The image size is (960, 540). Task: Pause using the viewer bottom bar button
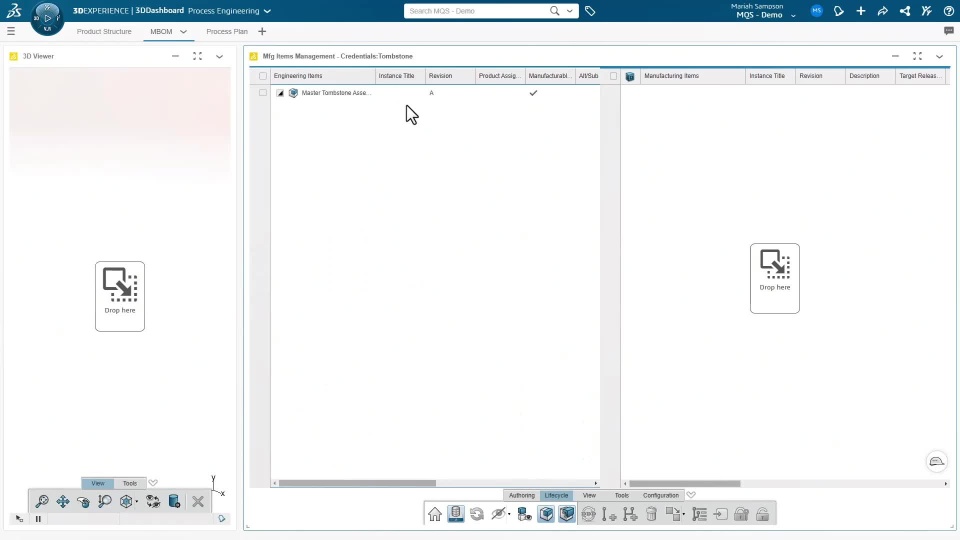[x=38, y=519]
